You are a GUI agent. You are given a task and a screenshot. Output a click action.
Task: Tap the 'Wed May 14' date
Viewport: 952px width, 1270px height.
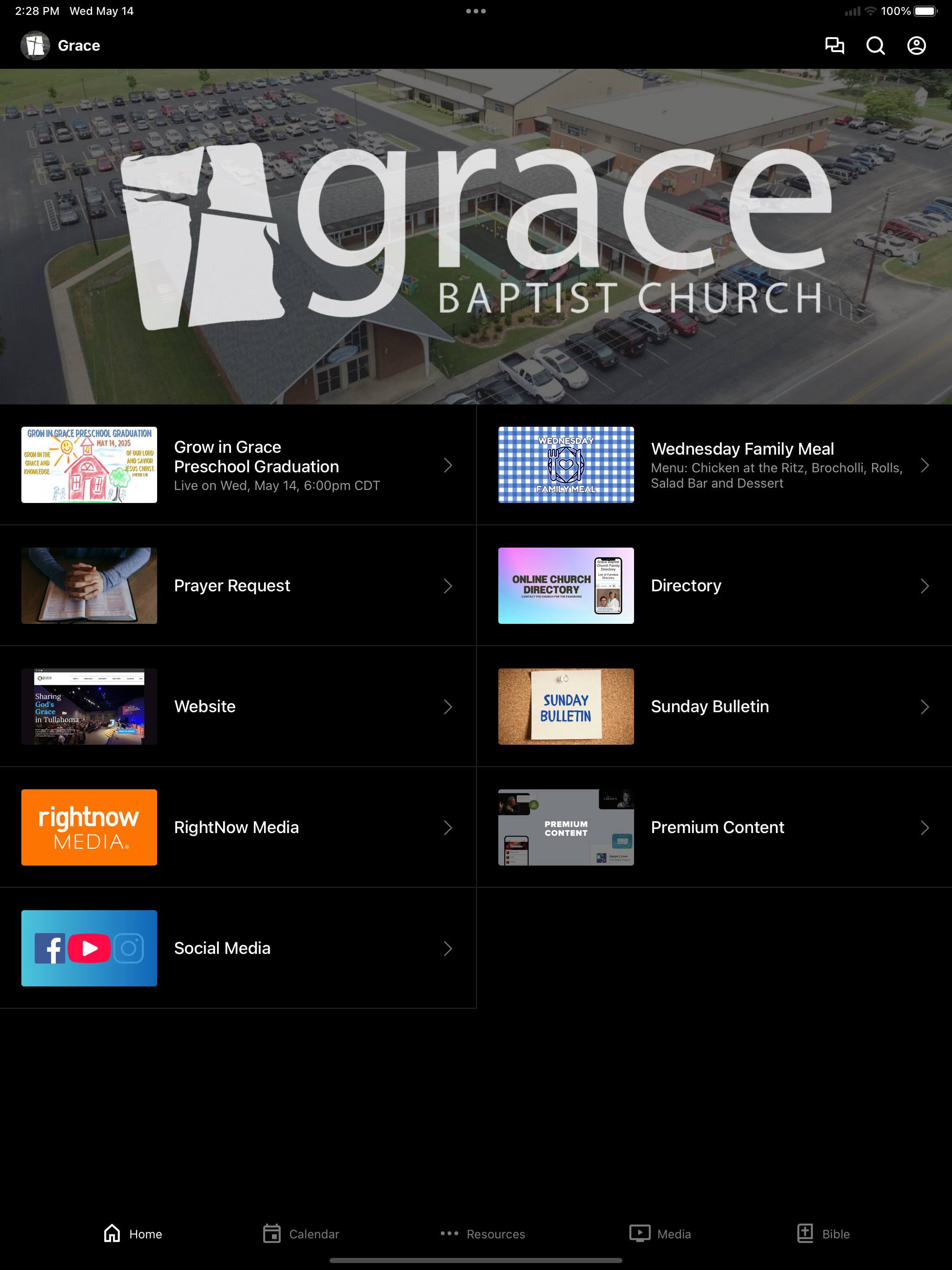102,11
